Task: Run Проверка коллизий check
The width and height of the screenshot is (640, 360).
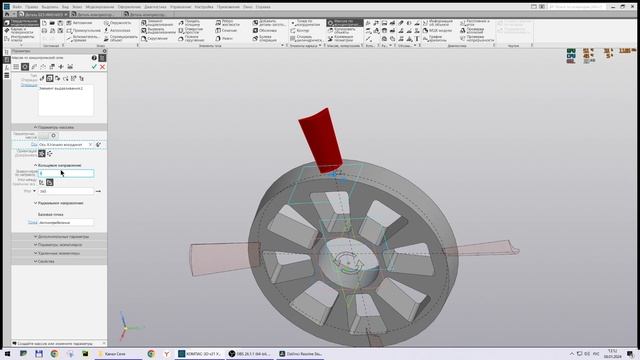Action: [472, 31]
